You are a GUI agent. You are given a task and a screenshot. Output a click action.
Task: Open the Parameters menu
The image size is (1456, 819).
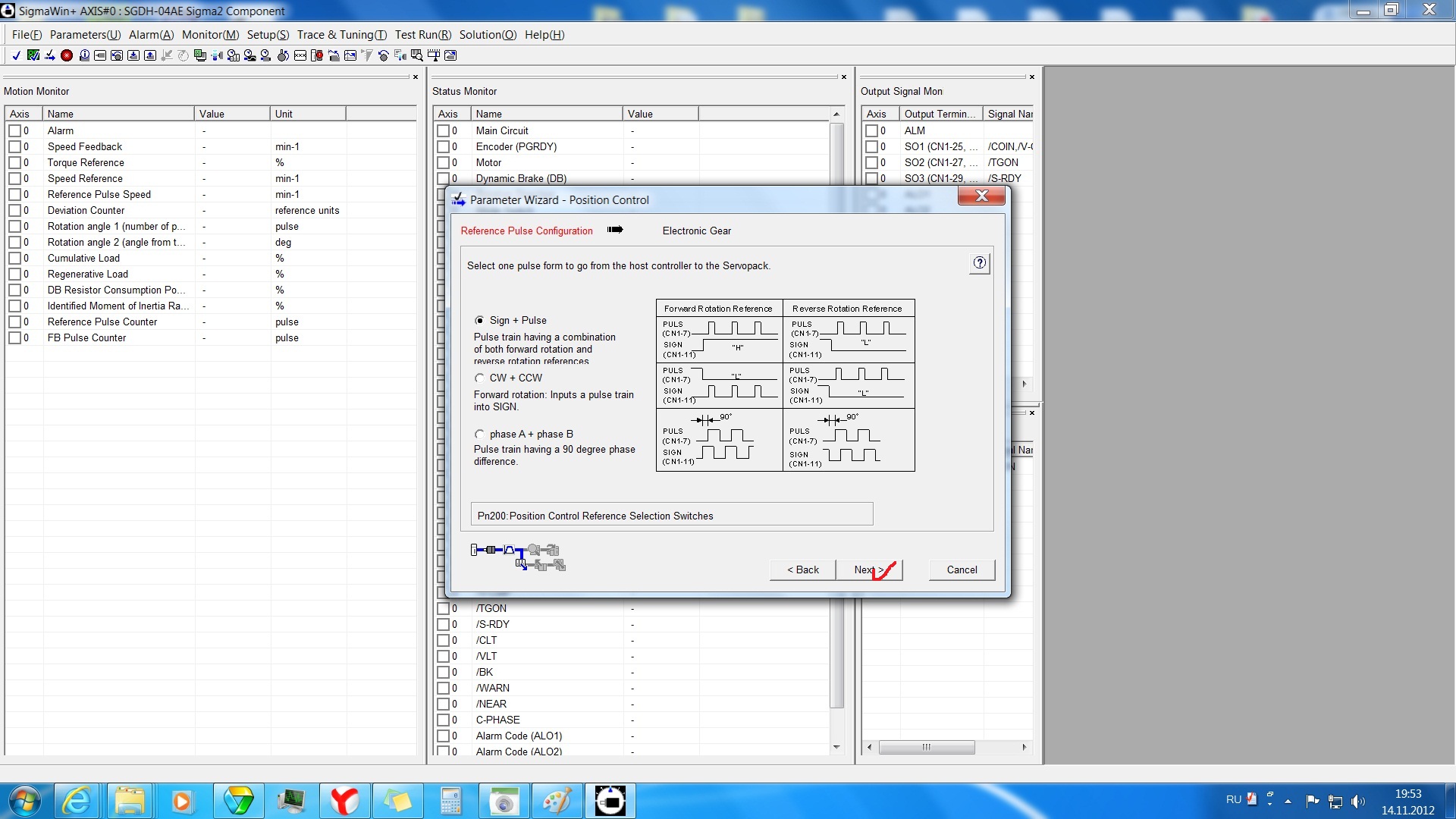point(85,35)
